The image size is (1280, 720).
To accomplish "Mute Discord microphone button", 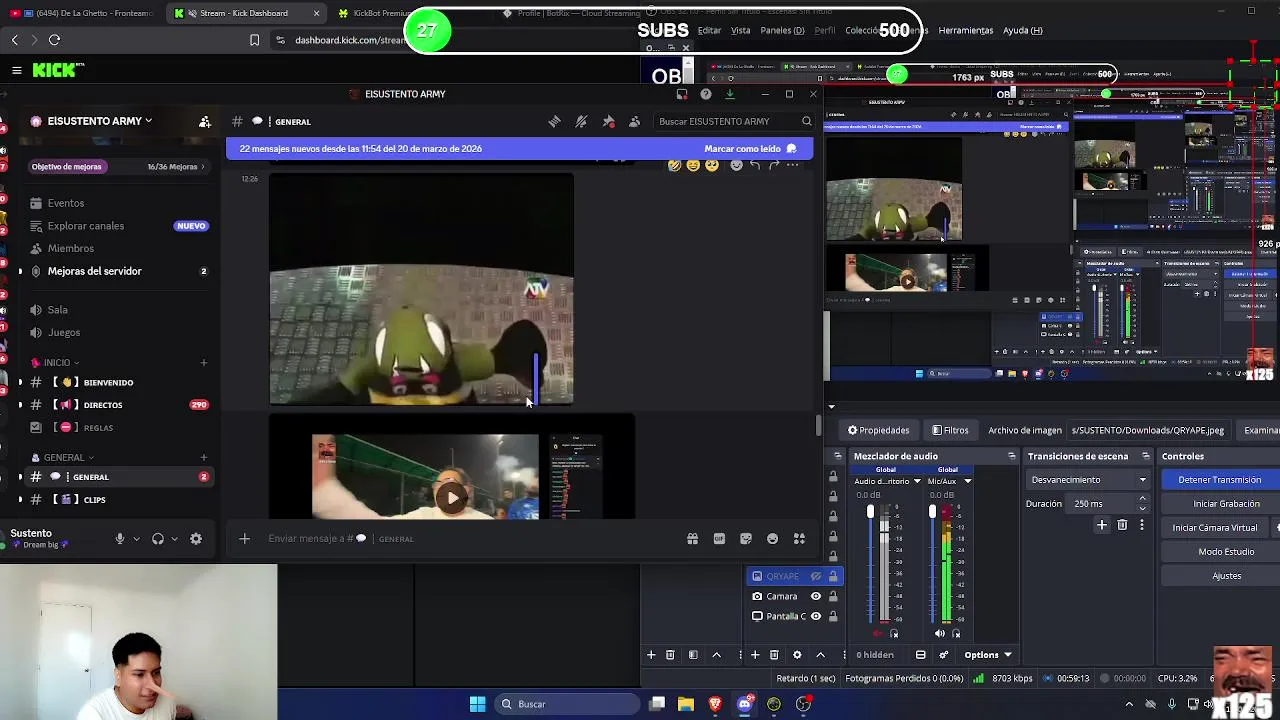I will (120, 538).
